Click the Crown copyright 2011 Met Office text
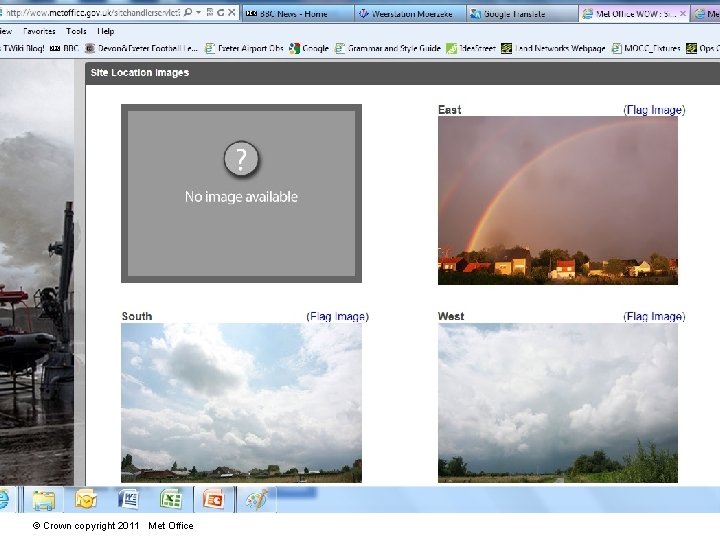Screen dimensions: 720x540 113,526
